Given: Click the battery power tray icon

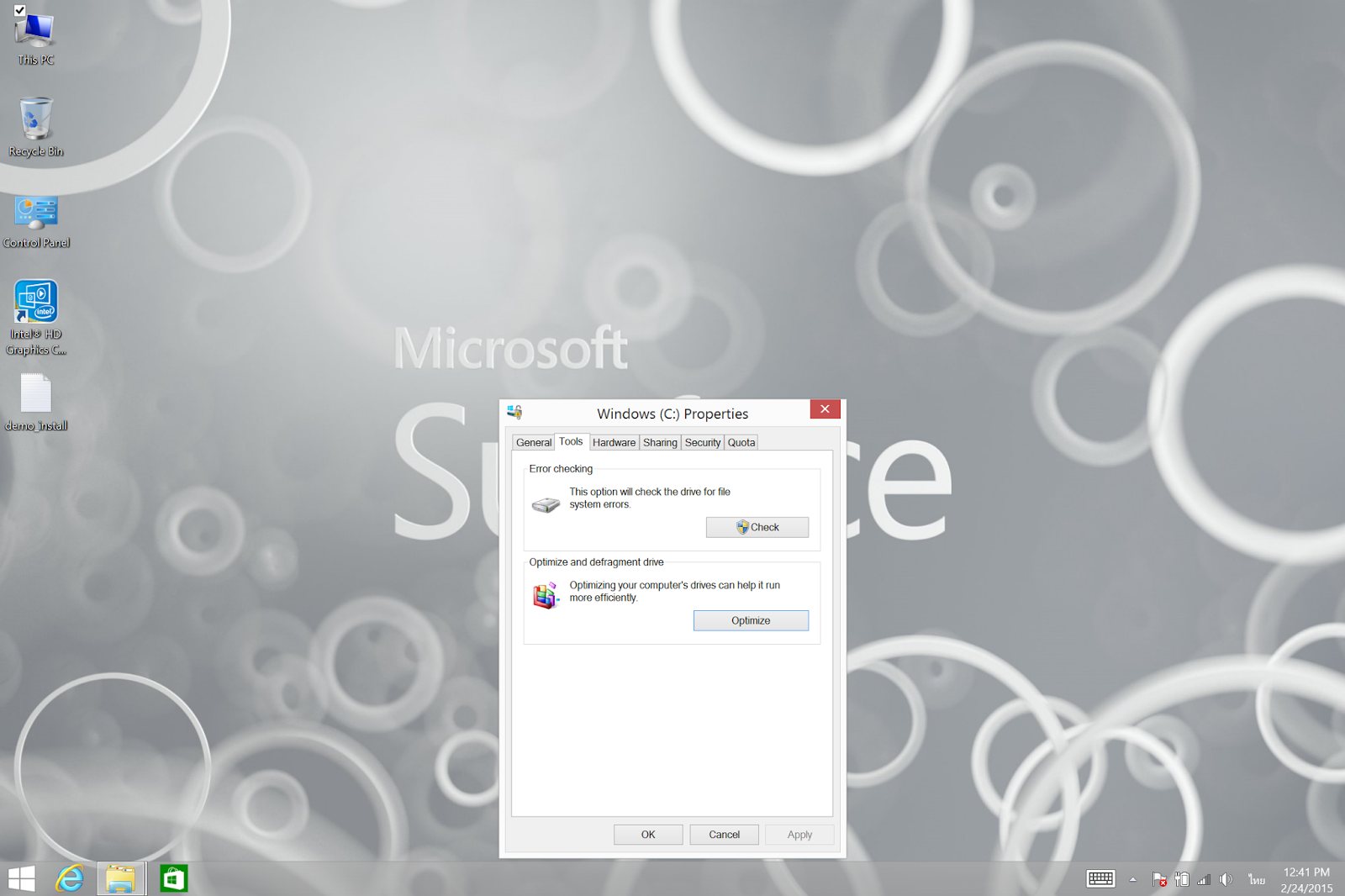Looking at the screenshot, I should point(1182,879).
